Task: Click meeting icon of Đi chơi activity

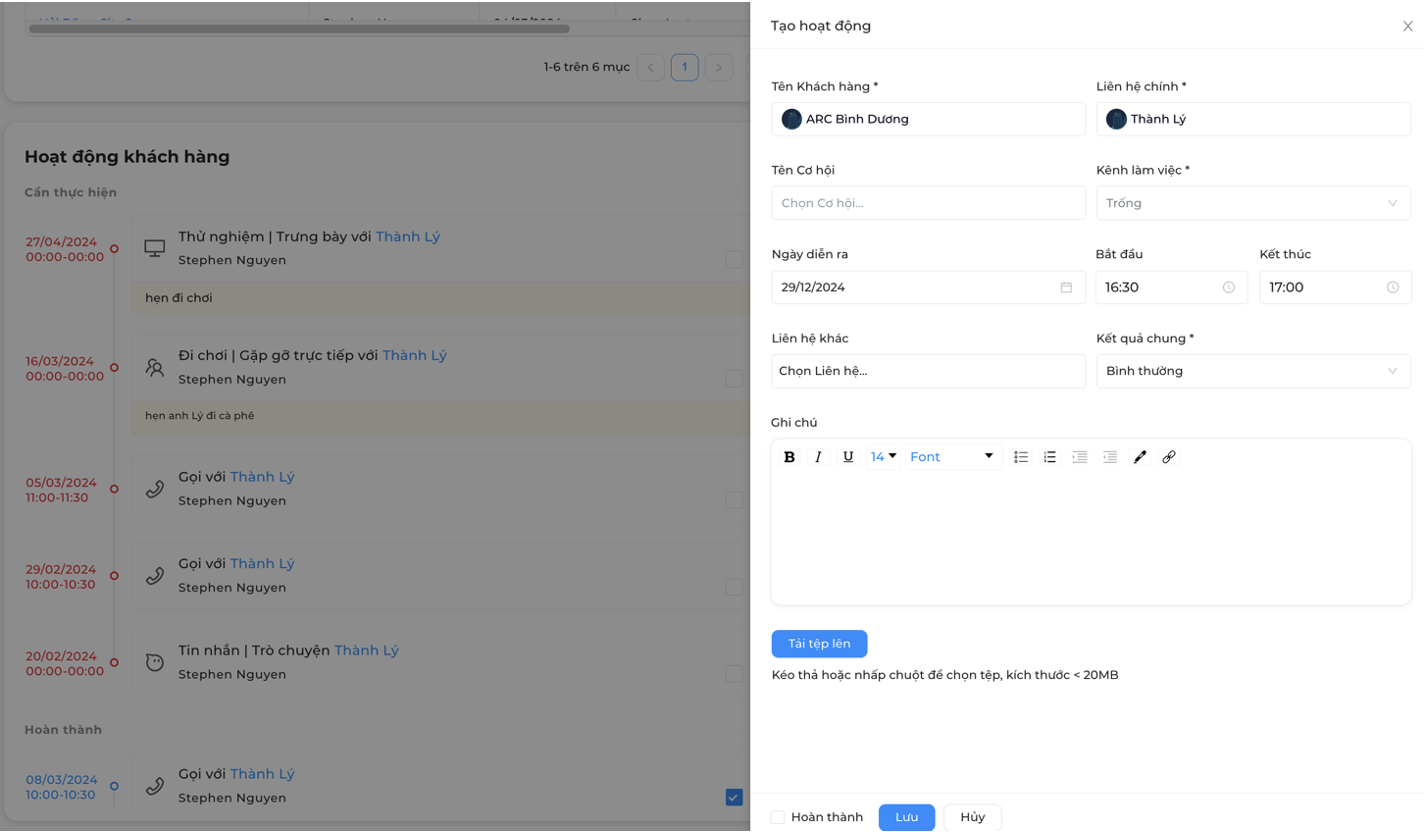Action: tap(154, 367)
